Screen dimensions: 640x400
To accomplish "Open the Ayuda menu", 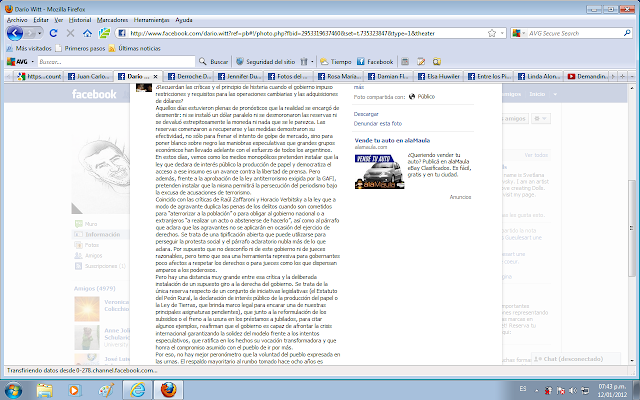I will coord(184,20).
